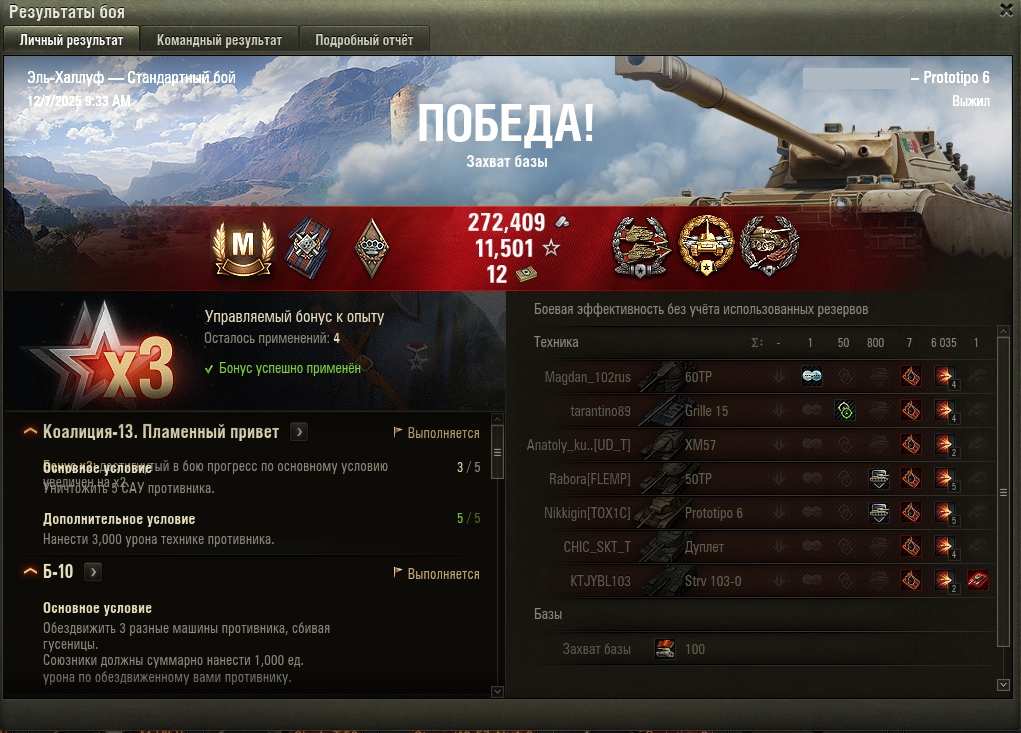Click the spotted icon in Magdan_102rus row

point(811,376)
